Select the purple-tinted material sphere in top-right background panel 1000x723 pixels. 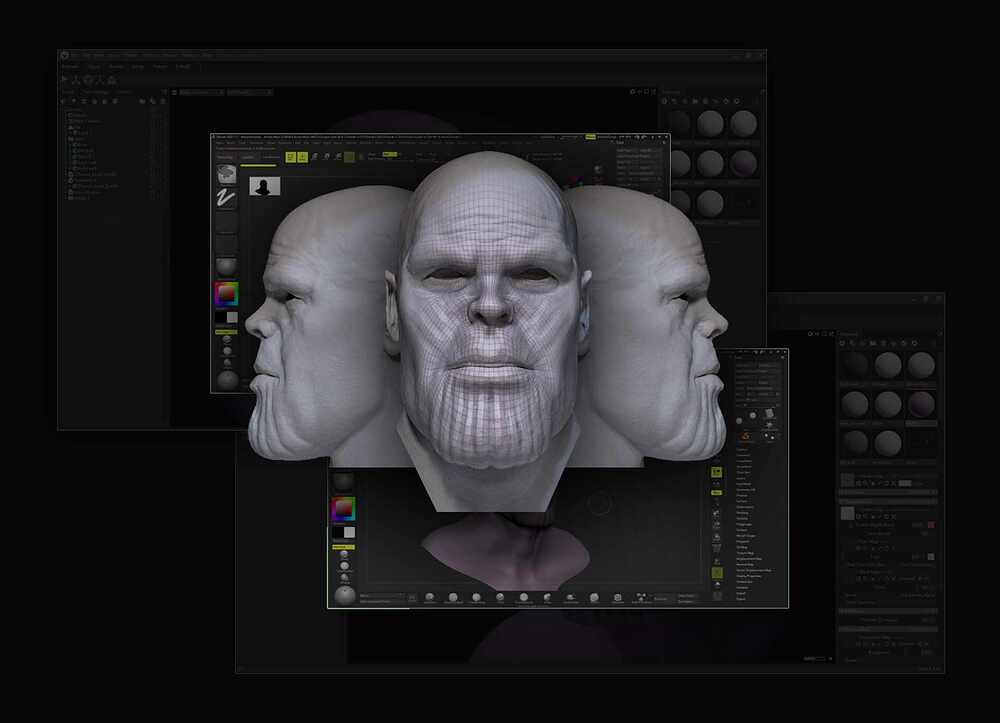tap(743, 163)
